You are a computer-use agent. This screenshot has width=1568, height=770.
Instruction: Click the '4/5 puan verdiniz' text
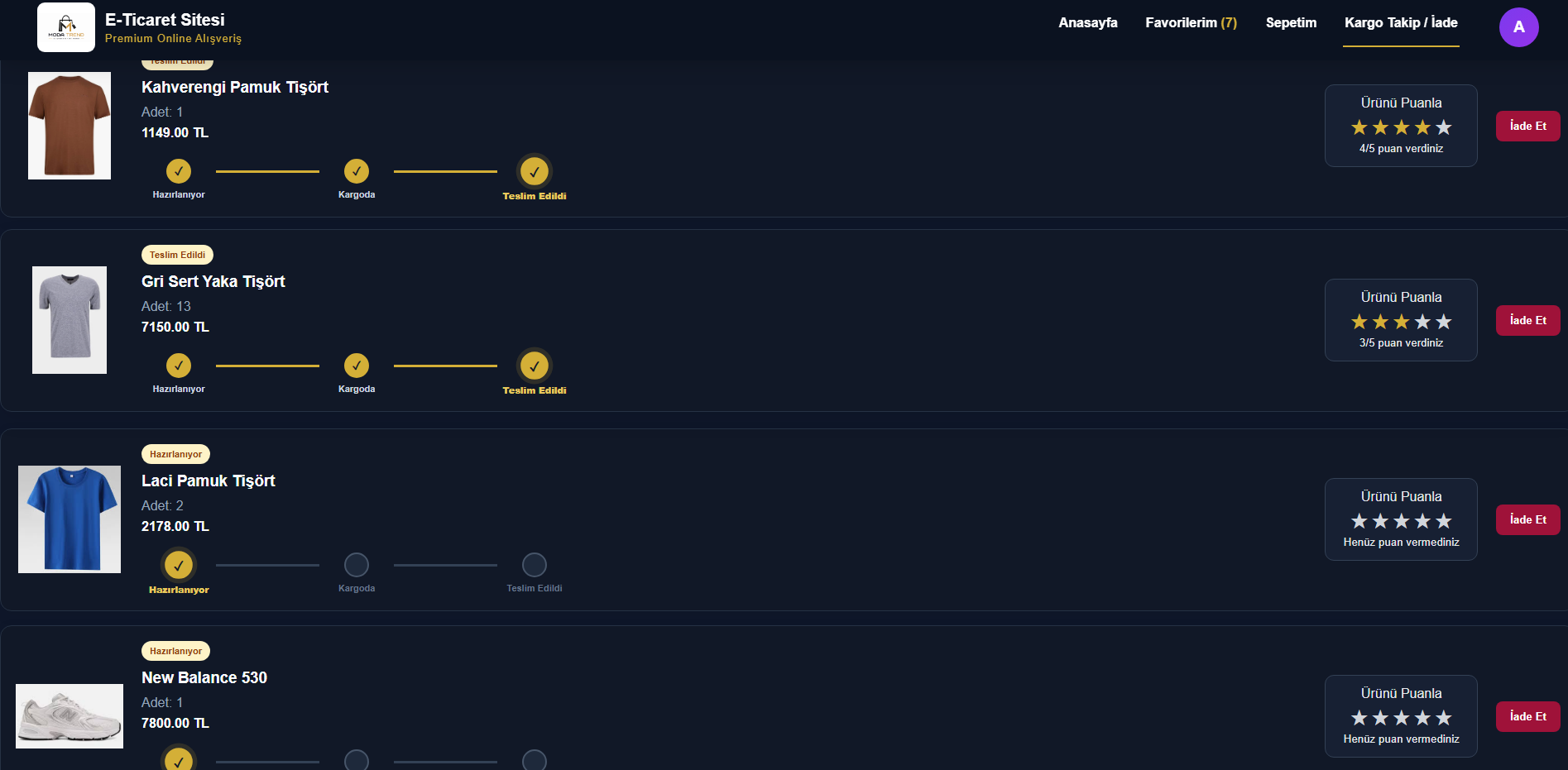(x=1401, y=149)
